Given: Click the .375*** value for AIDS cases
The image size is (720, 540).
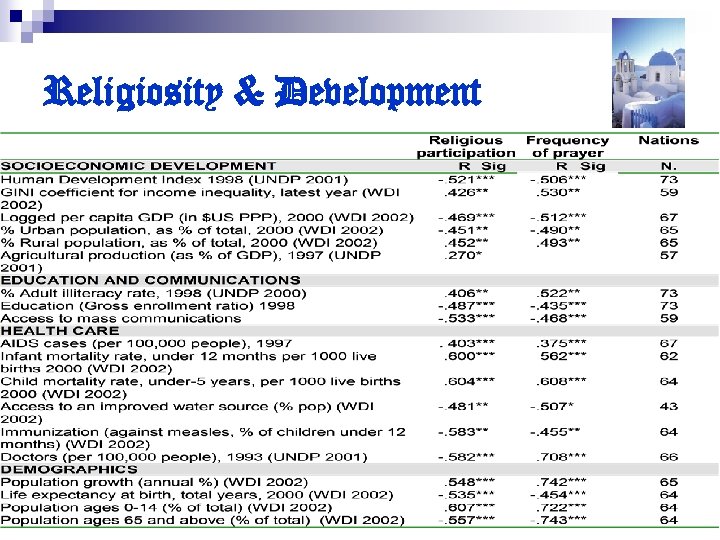Looking at the screenshot, I should [x=561, y=343].
